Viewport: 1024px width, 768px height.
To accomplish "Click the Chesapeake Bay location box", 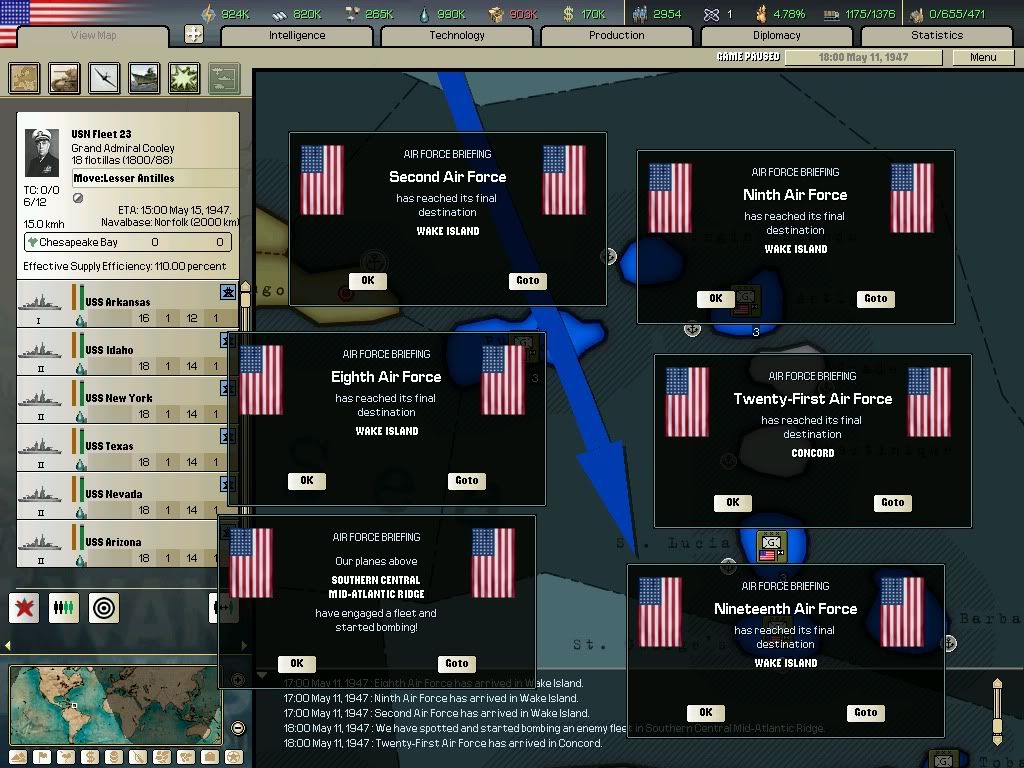I will 128,242.
